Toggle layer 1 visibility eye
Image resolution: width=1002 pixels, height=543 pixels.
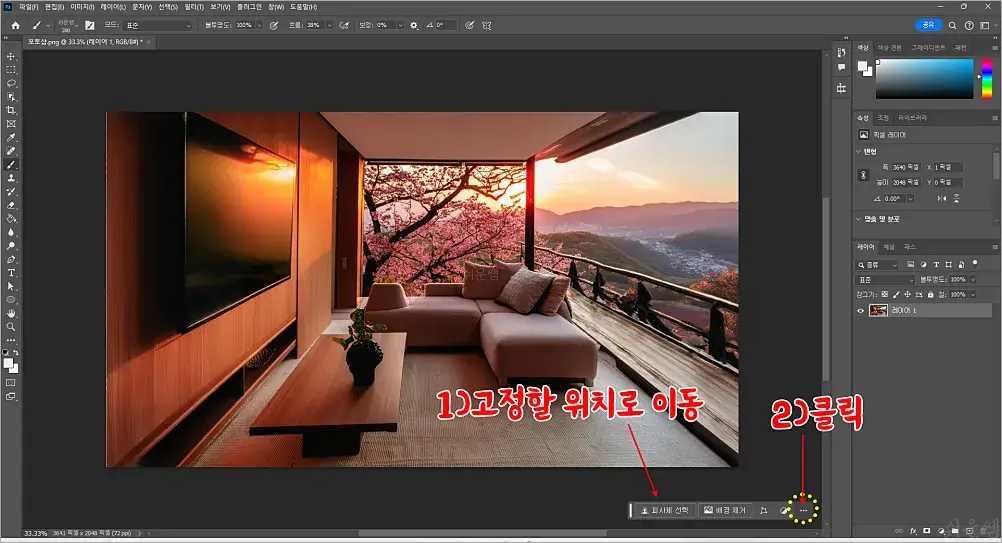point(860,310)
